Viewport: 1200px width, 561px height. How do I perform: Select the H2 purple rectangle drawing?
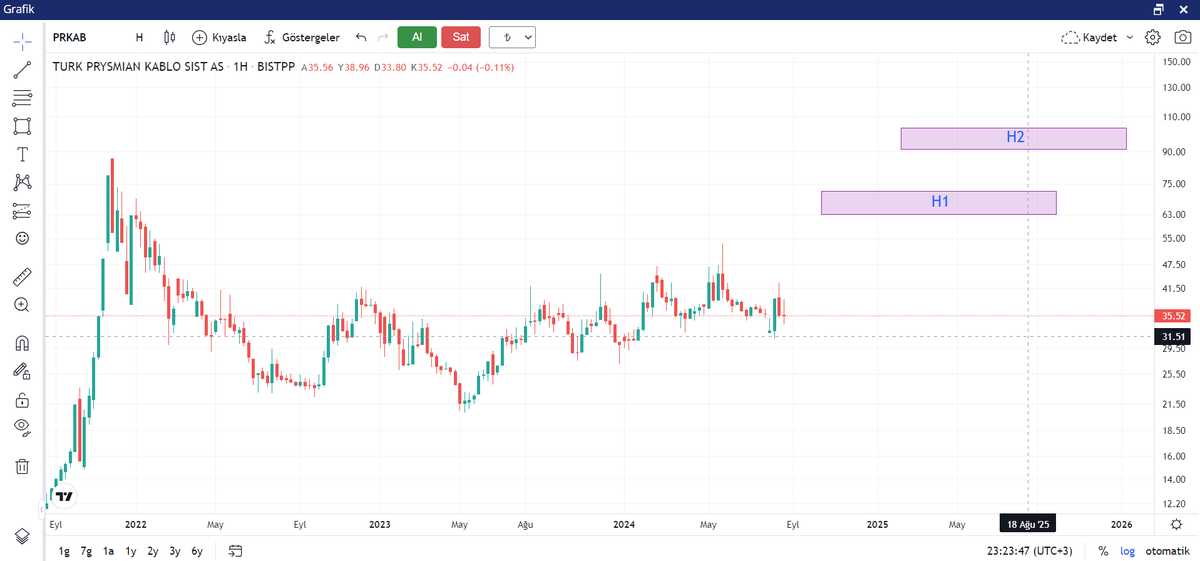coord(1014,138)
